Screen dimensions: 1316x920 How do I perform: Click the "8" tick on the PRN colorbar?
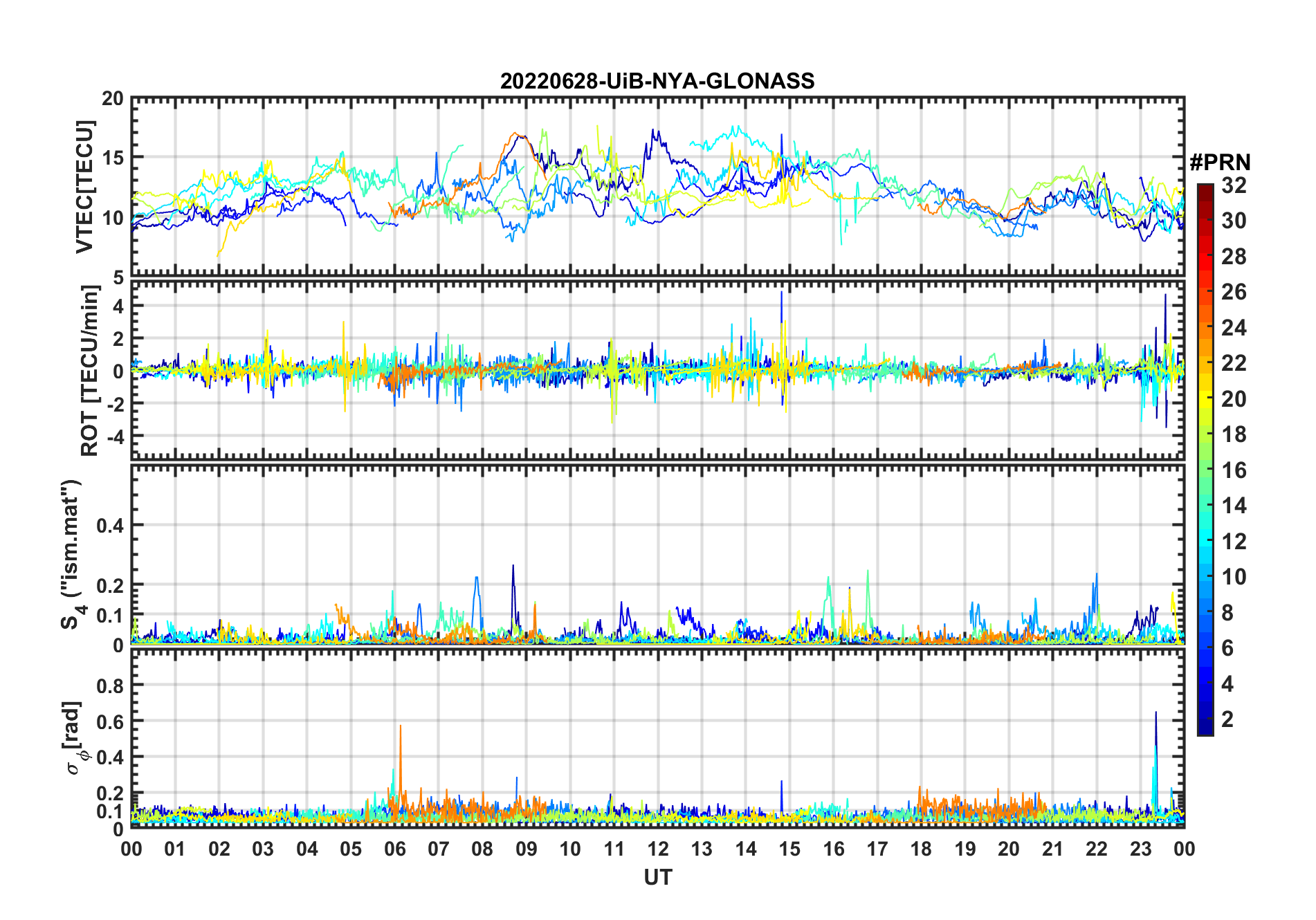point(1227,613)
